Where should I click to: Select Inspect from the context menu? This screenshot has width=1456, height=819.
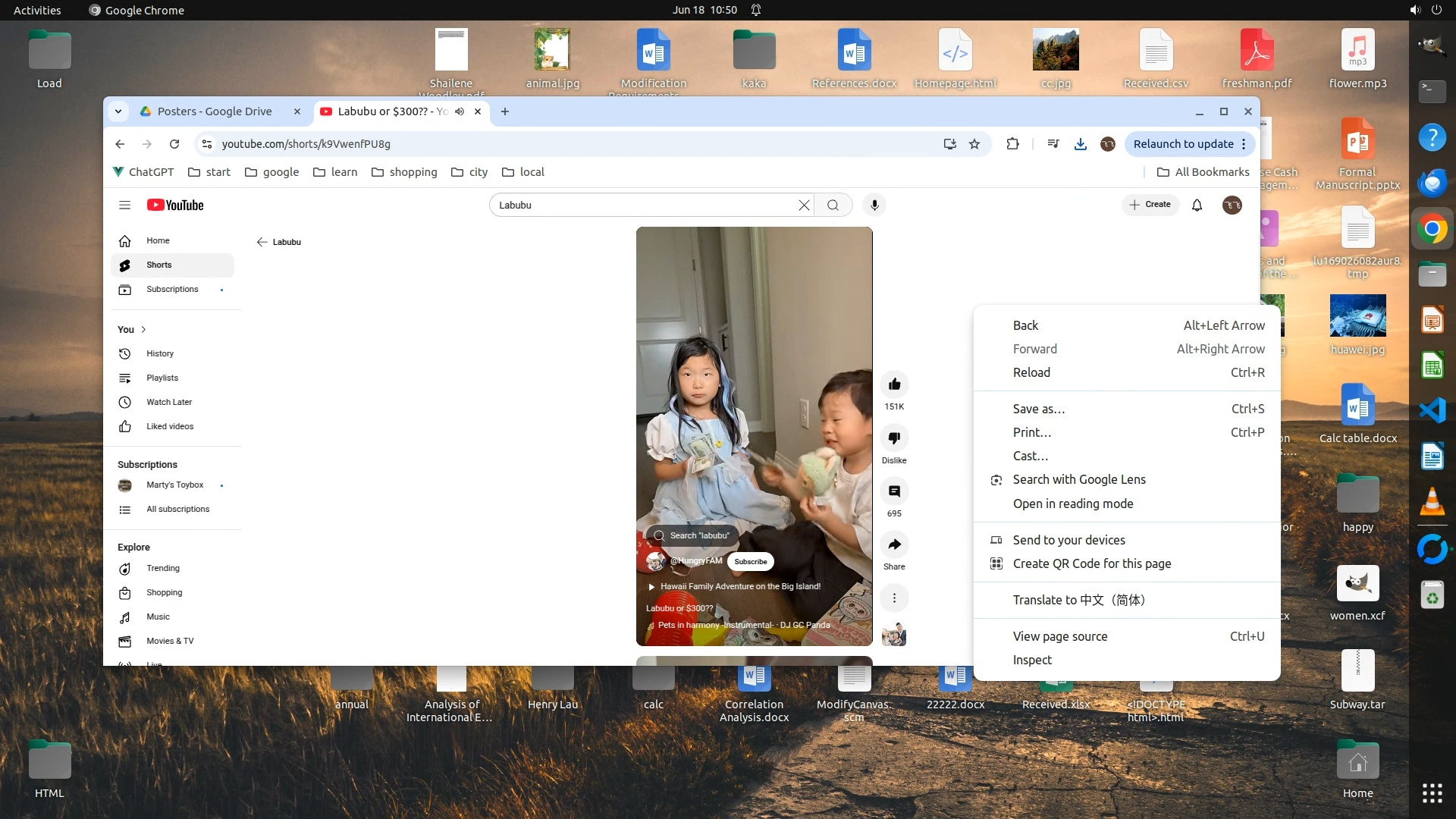pos(1032,660)
